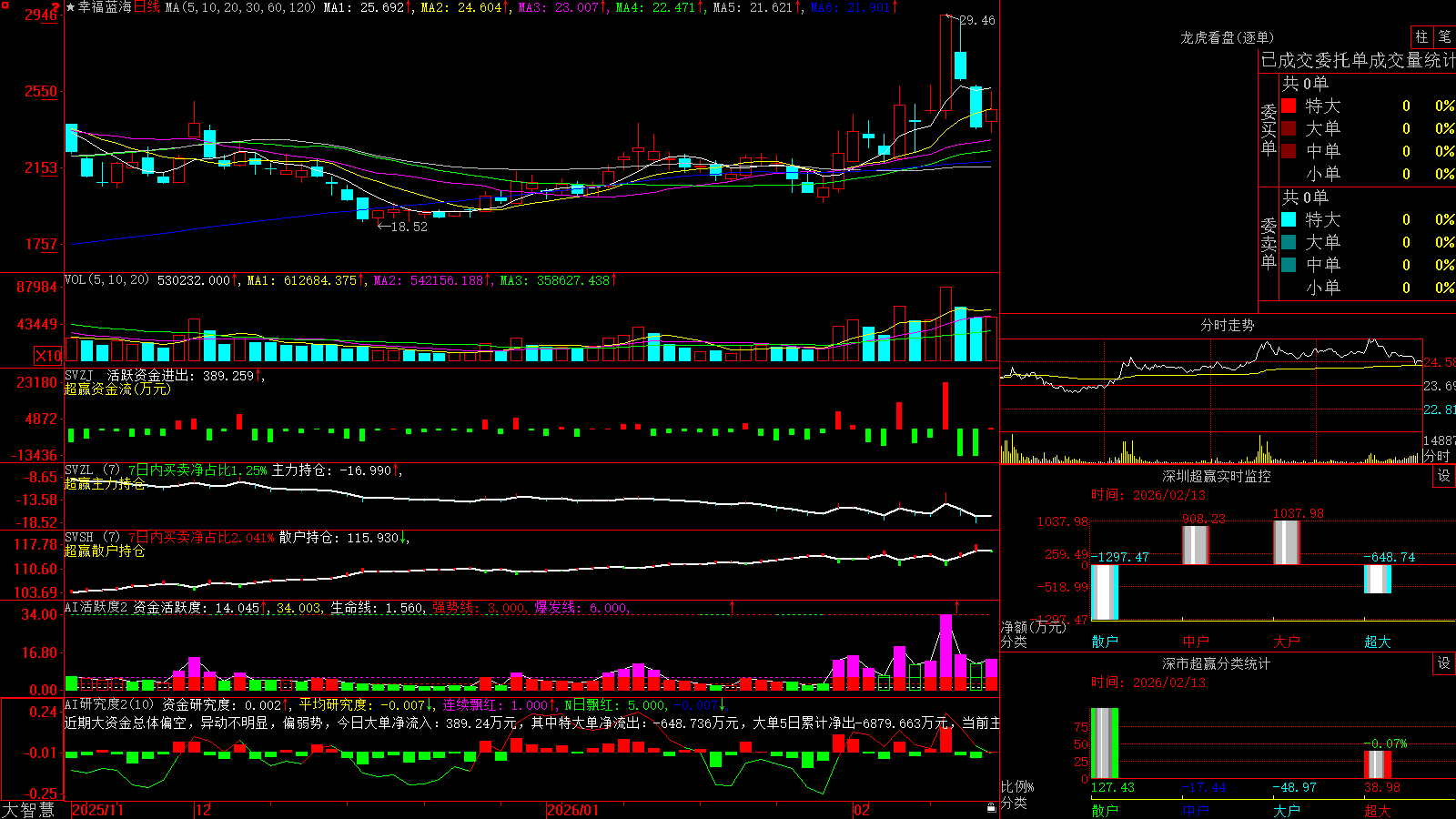This screenshot has width=1456, height=819.
Task: Click the 超赢主力持仓 label
Action: tap(105, 483)
